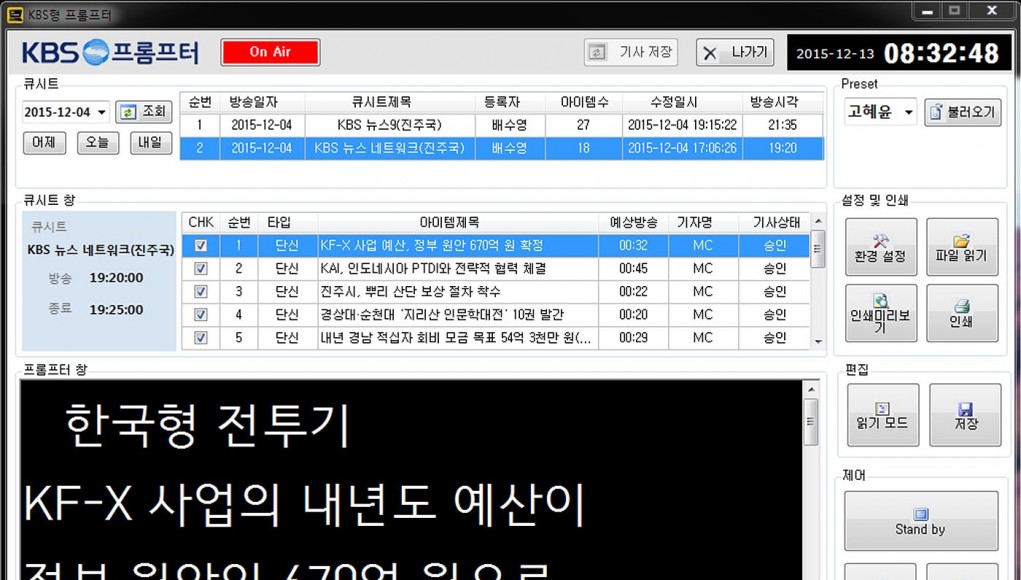Click 프롬프터 창 scrollbar up arrow

811,390
